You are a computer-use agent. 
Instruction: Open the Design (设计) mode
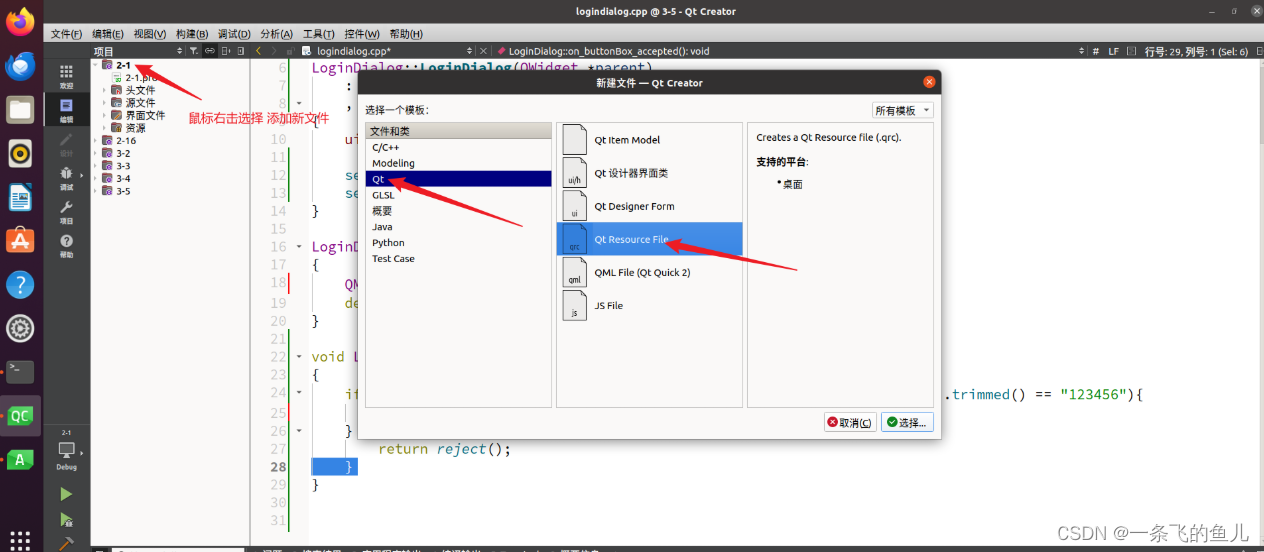66,144
